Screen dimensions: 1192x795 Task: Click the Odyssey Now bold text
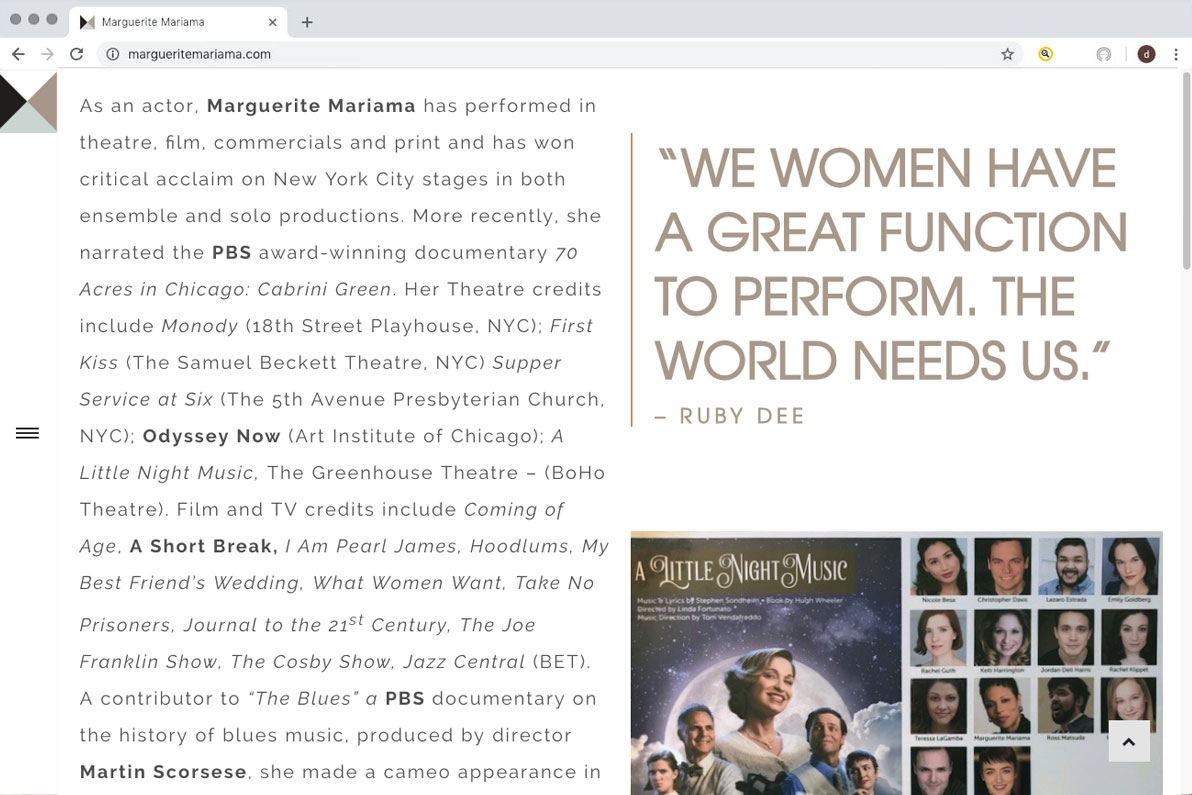click(211, 436)
